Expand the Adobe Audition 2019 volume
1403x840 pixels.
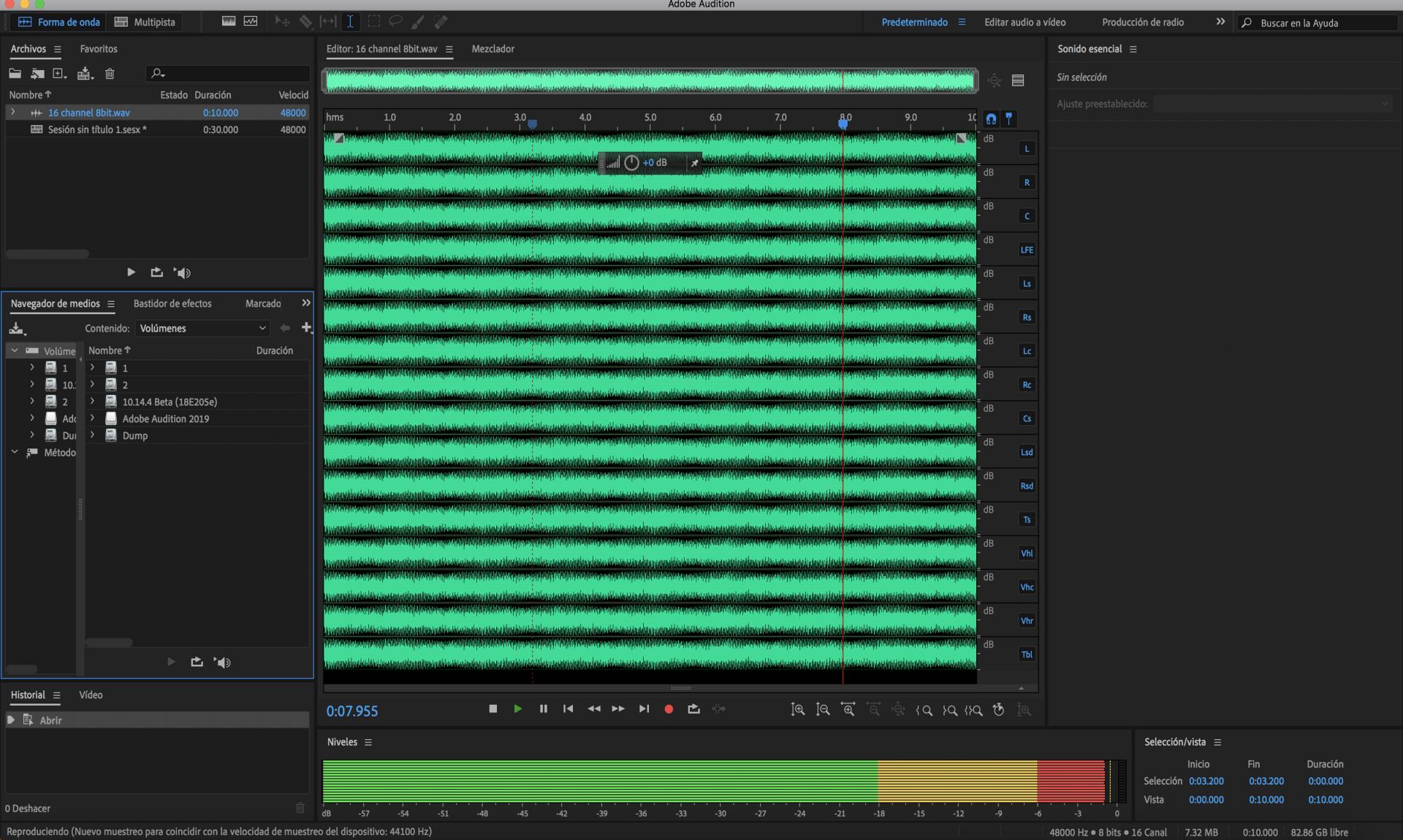click(x=92, y=419)
